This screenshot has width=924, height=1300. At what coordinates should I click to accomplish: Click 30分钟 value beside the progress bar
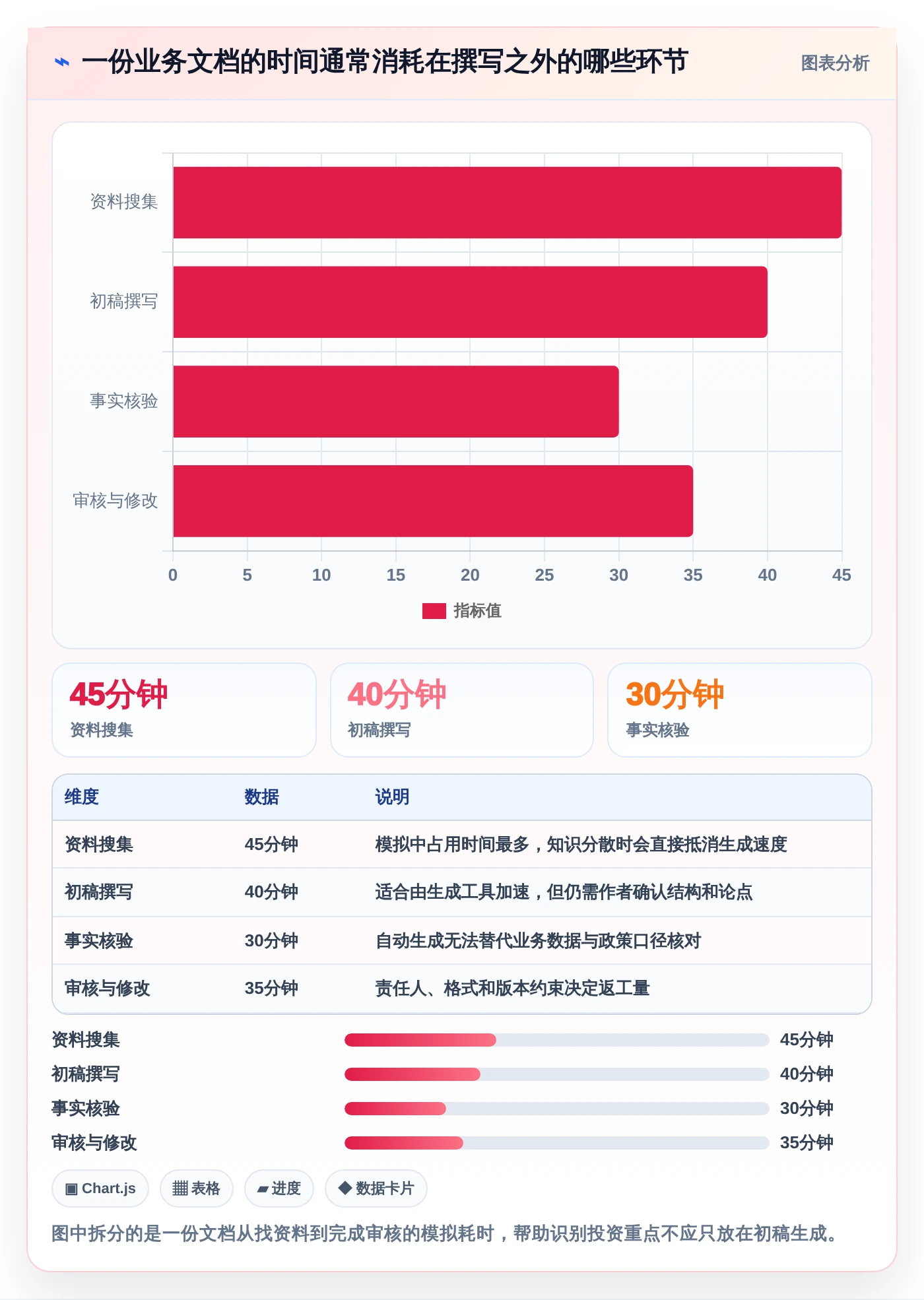[807, 1109]
